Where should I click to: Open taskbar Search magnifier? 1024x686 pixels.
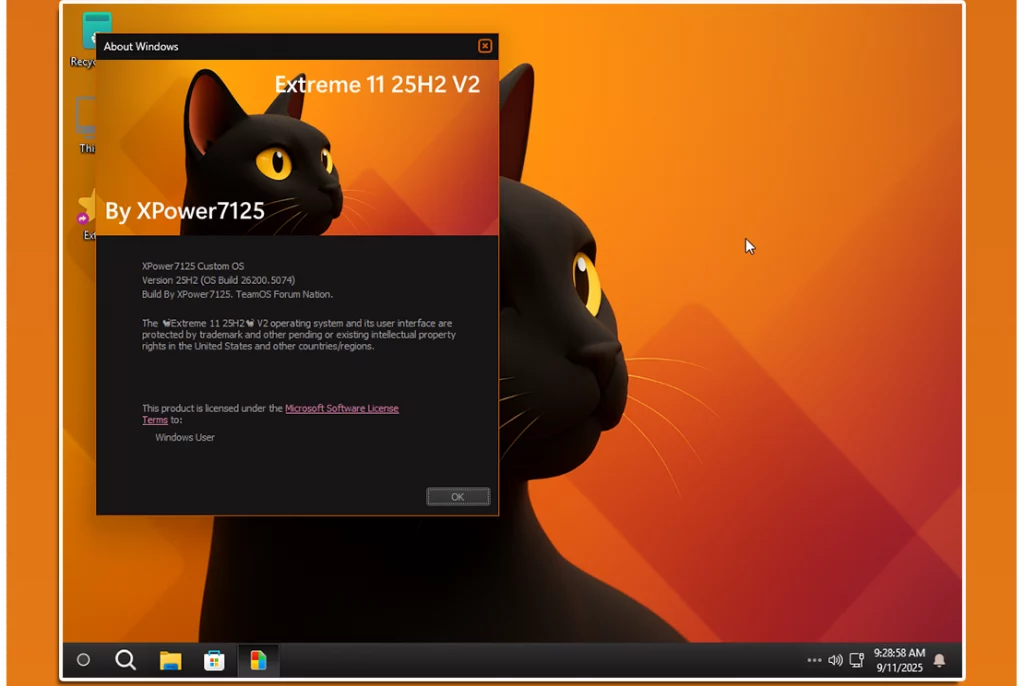pyautogui.click(x=126, y=660)
